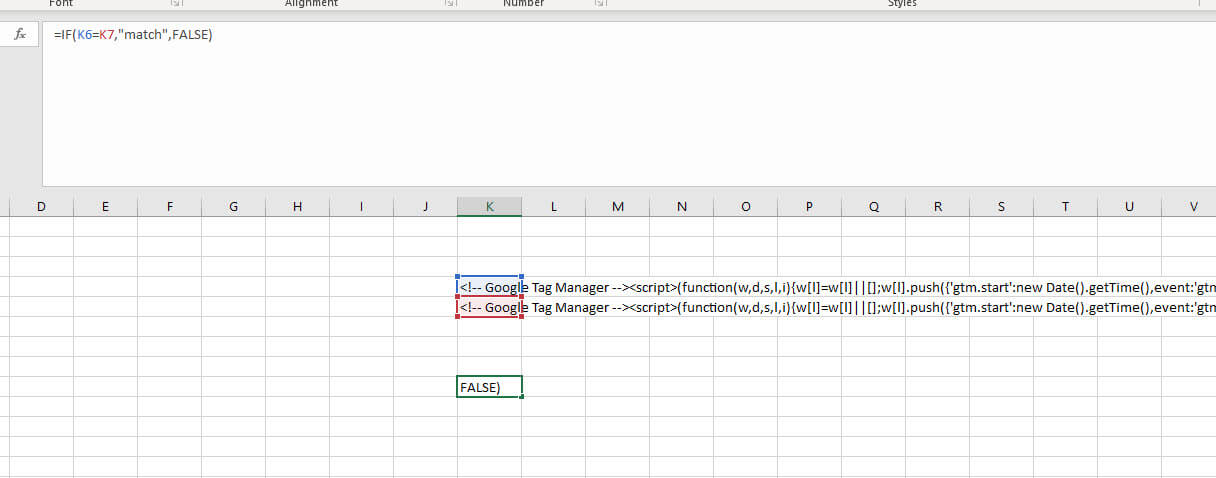Click the fx Insert Function icon
The width and height of the screenshot is (1216, 478).
[x=19, y=35]
